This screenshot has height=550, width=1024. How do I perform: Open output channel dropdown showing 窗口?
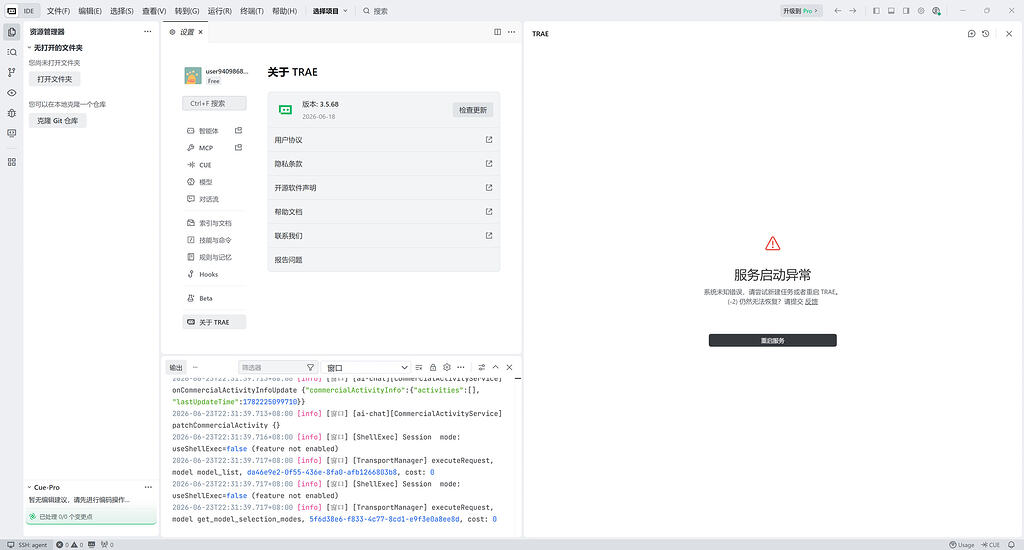tap(367, 368)
